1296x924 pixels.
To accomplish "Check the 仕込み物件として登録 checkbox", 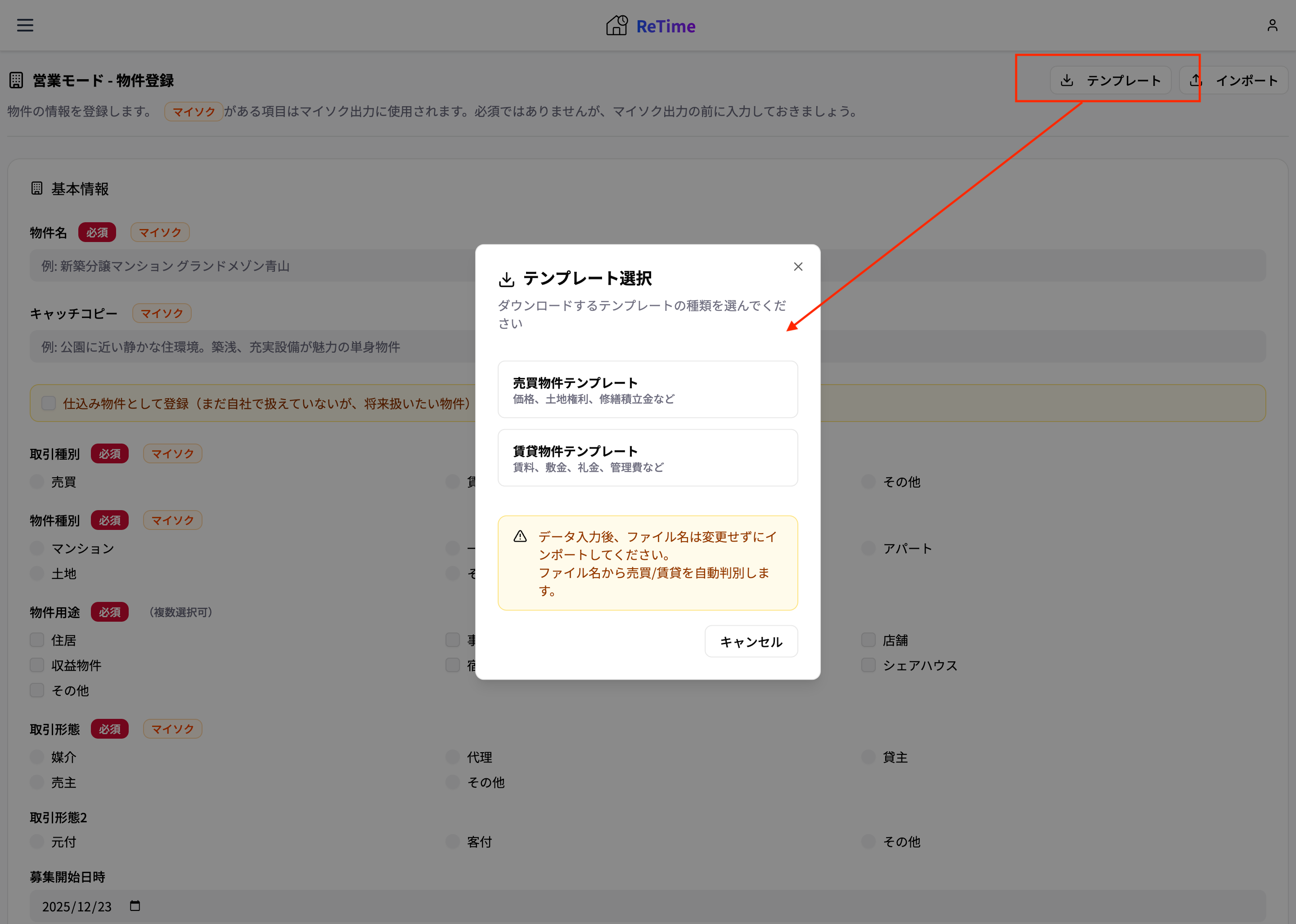I will (x=49, y=404).
